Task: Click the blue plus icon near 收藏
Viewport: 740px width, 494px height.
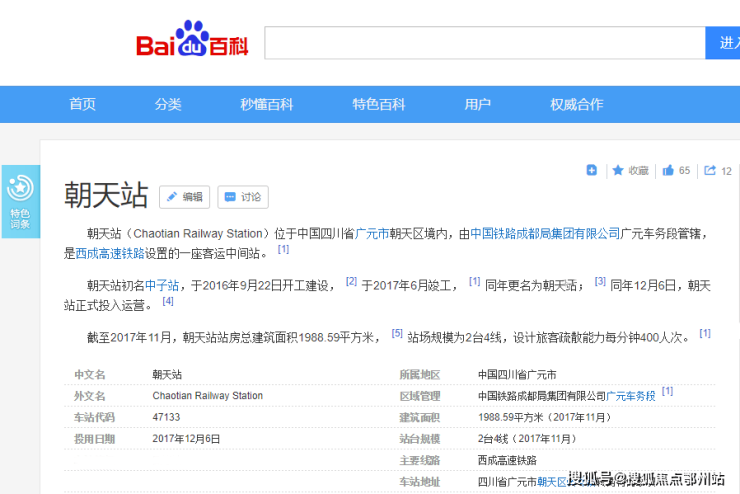Action: coord(592,170)
